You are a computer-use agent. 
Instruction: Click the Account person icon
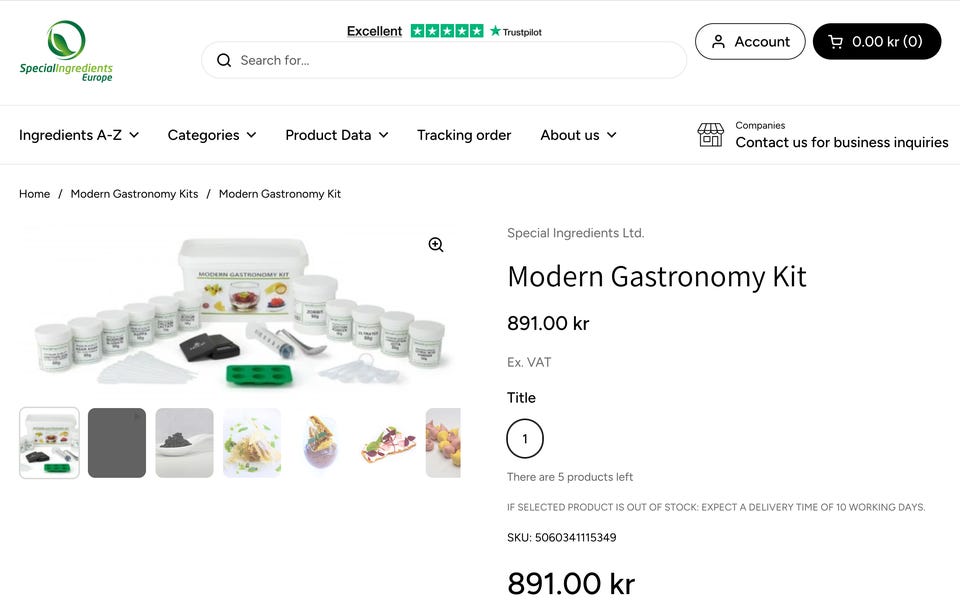[x=718, y=42]
